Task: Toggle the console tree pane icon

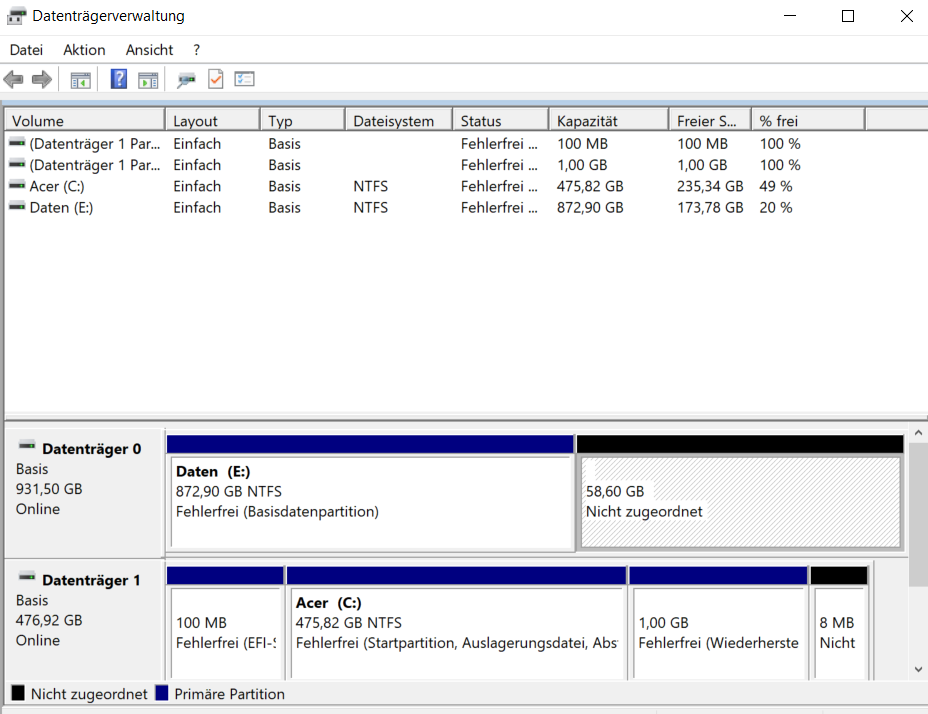Action: (x=80, y=79)
